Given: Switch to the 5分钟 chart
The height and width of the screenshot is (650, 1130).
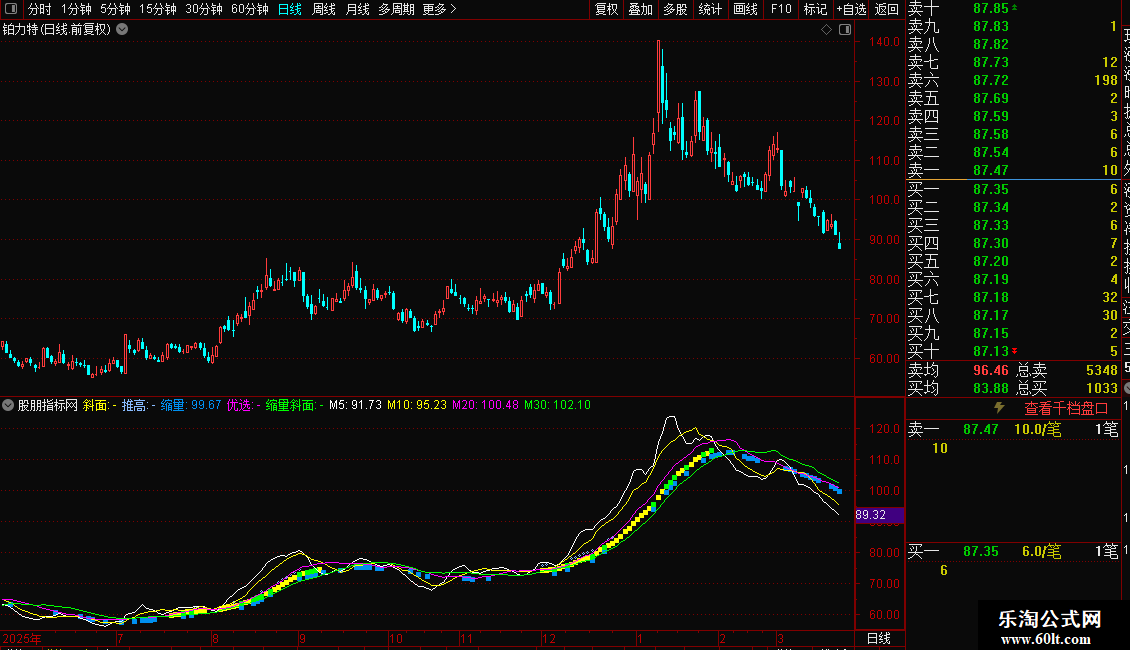Looking at the screenshot, I should (115, 9).
